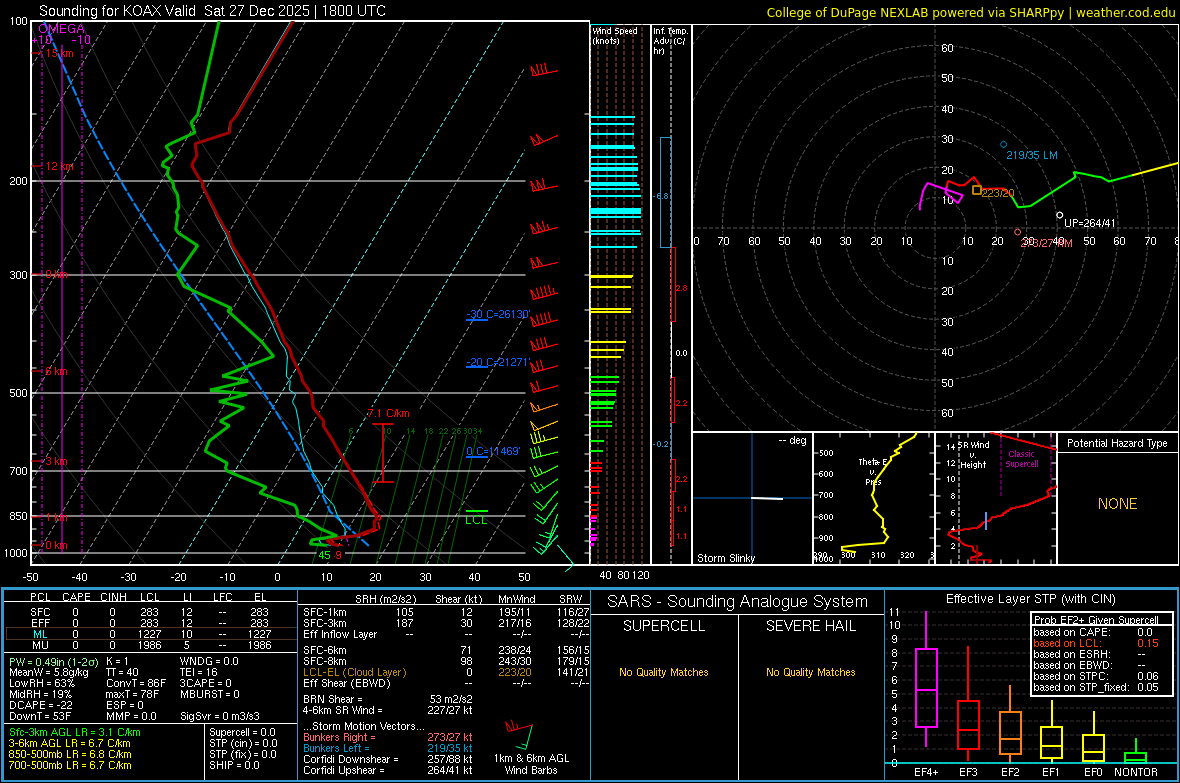Click the Theta-E v. Pres panel

873,498
